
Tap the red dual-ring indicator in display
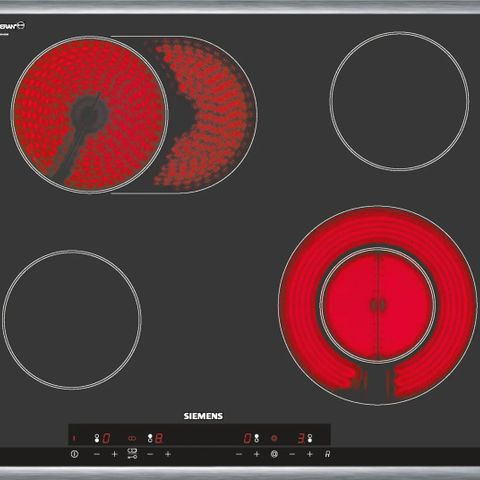(274, 438)
